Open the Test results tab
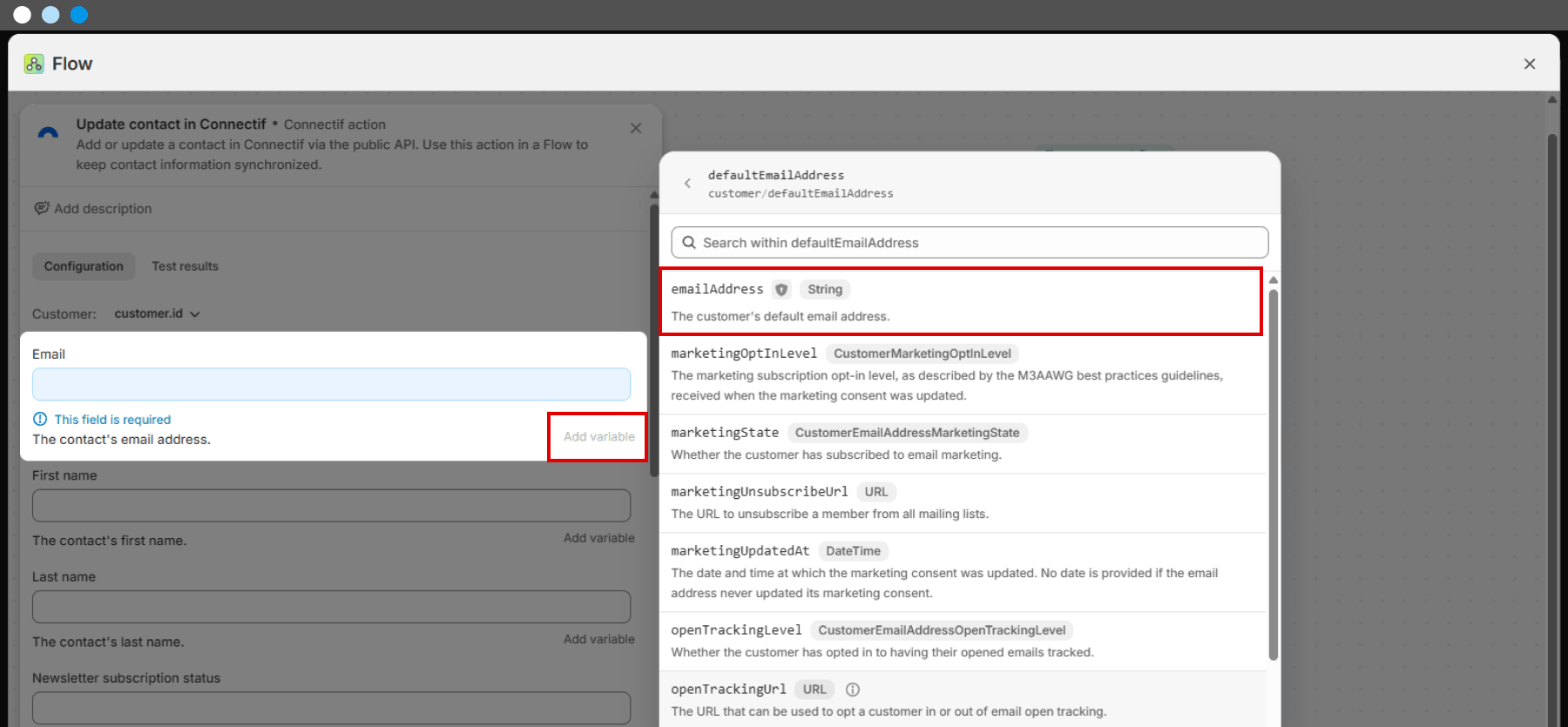This screenshot has width=1568, height=727. click(185, 266)
